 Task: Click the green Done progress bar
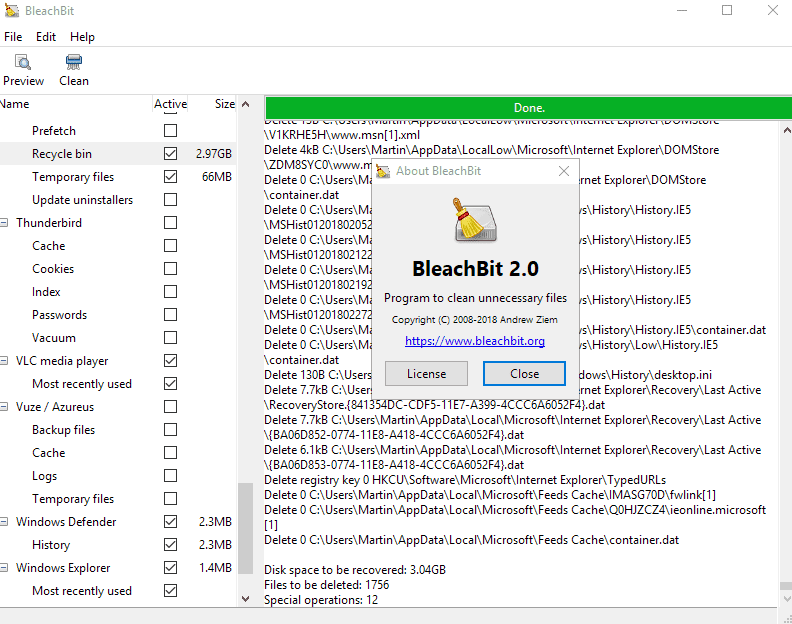[528, 108]
